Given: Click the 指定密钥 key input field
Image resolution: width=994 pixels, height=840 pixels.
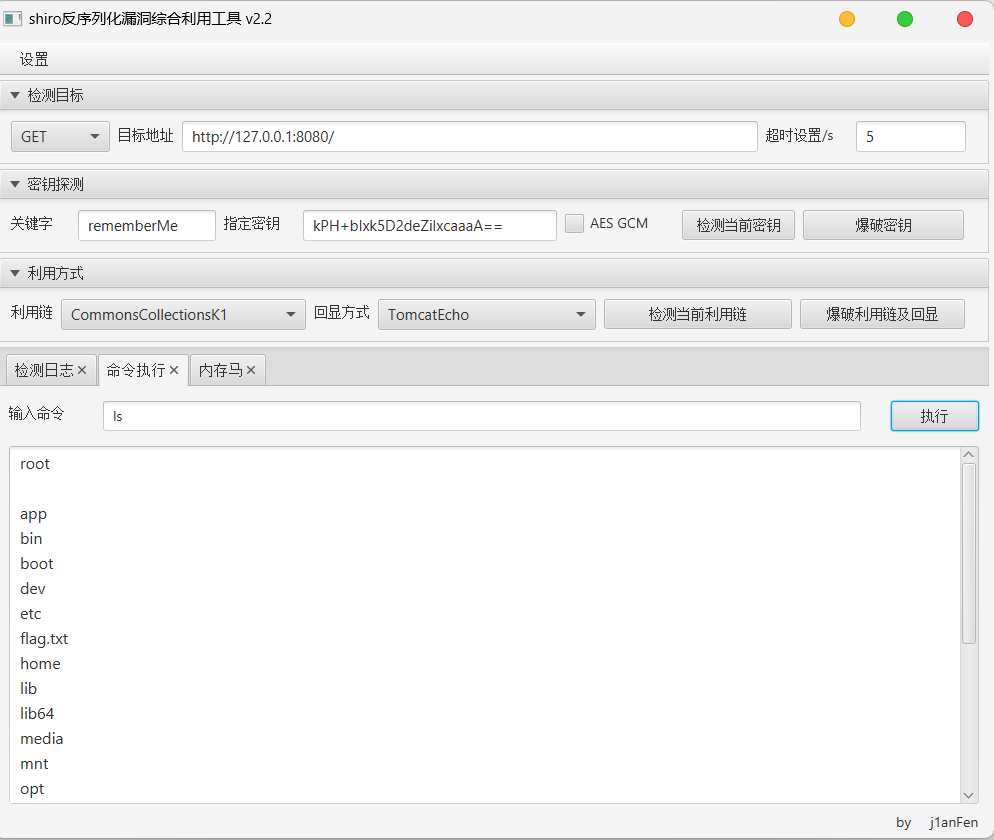Looking at the screenshot, I should pos(430,226).
